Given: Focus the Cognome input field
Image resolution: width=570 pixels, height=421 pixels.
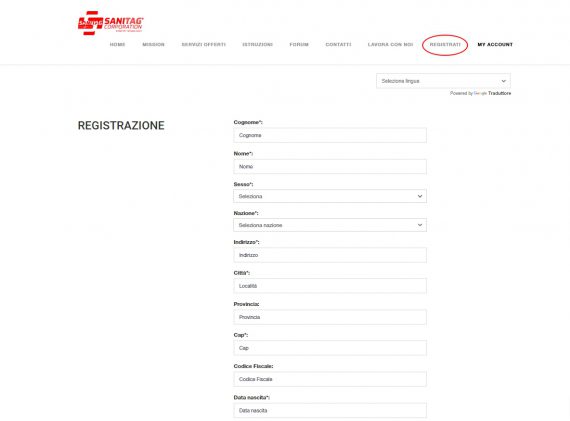Looking at the screenshot, I should point(330,135).
